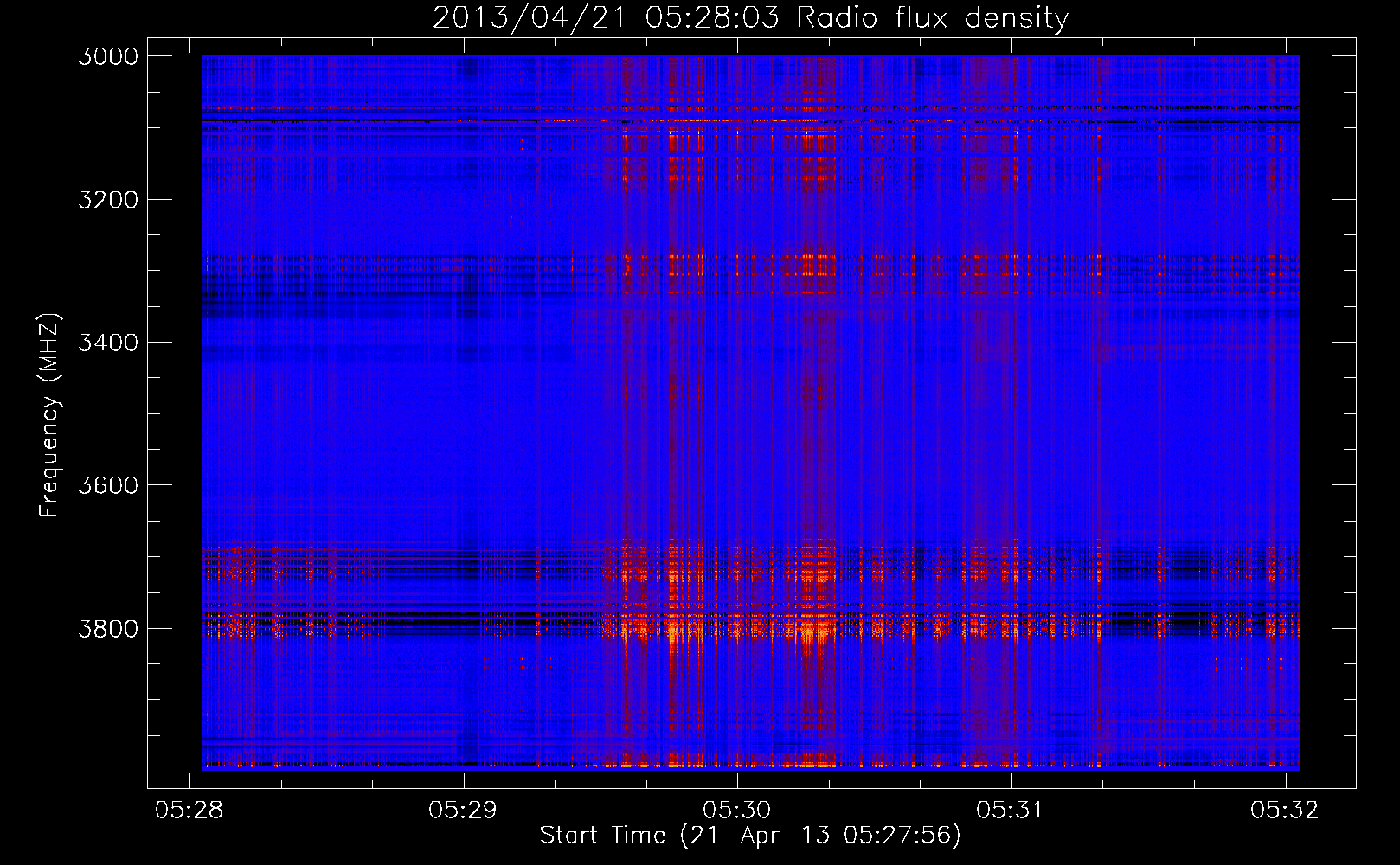Select the 3000 frequency tick label
1400x865 pixels.
(108, 56)
